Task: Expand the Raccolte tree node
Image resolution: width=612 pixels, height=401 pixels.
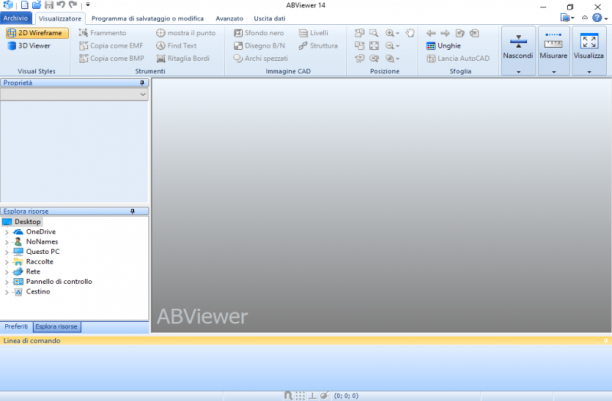Action: click(6, 262)
